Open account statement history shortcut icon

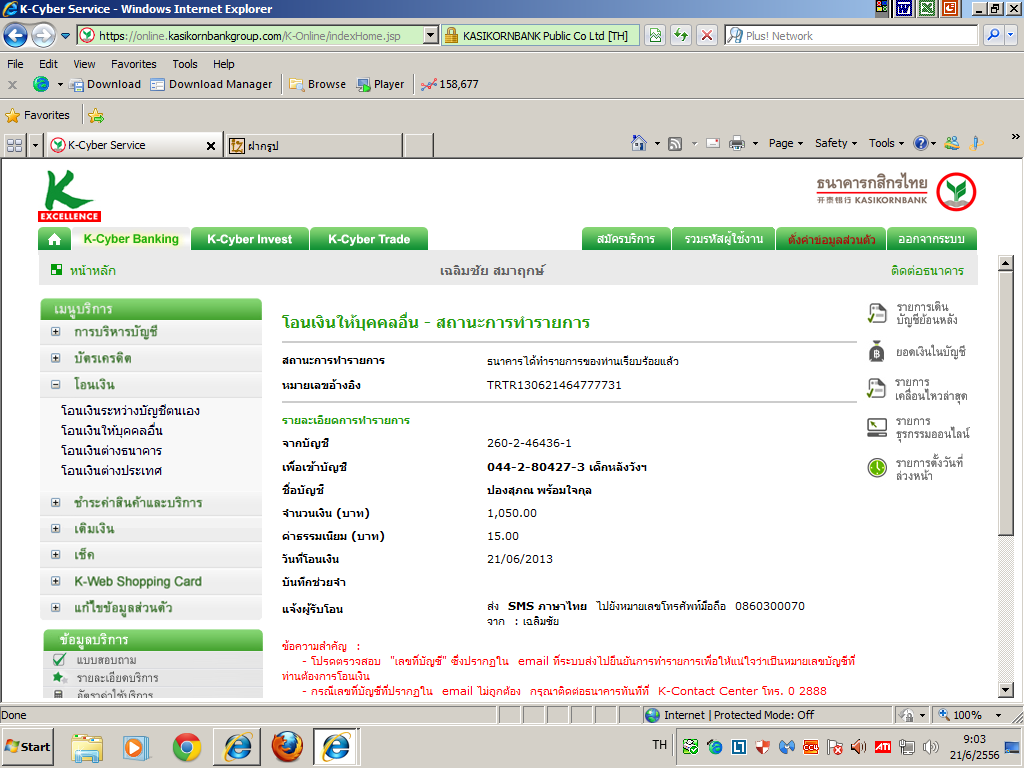876,313
